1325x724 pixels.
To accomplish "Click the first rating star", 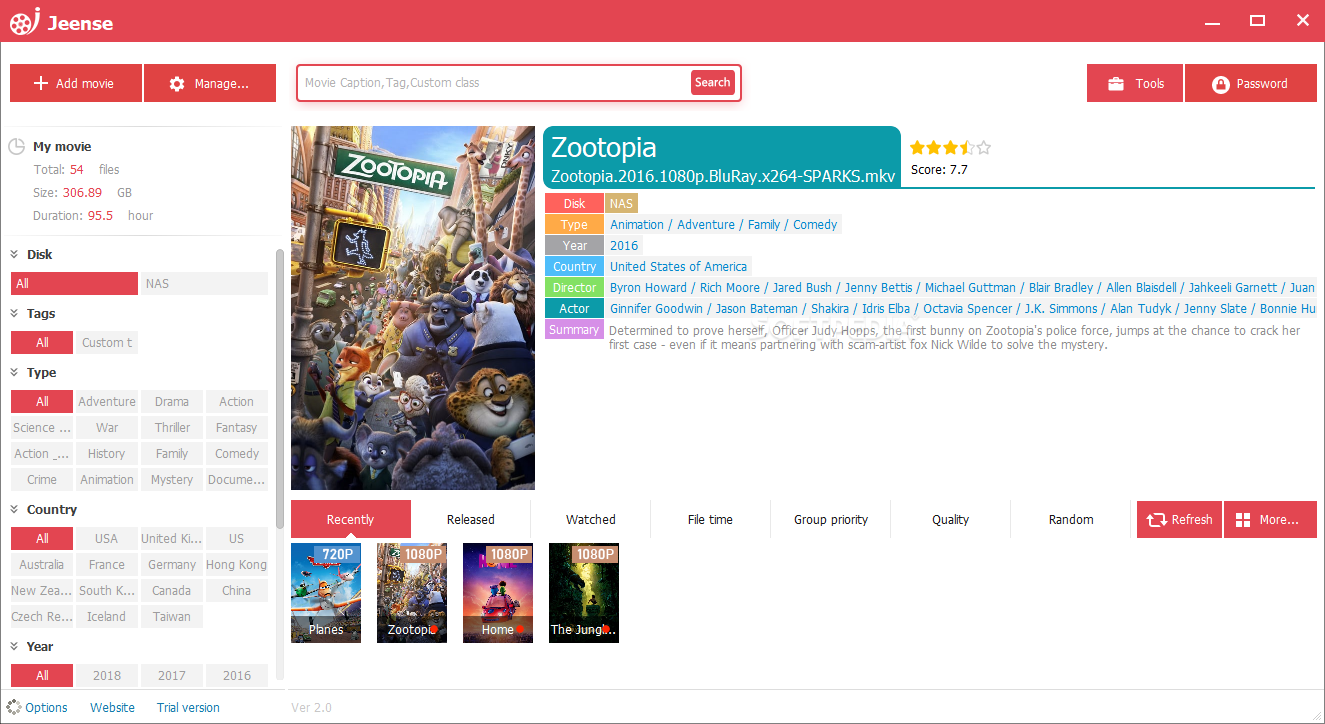I will click(x=917, y=148).
